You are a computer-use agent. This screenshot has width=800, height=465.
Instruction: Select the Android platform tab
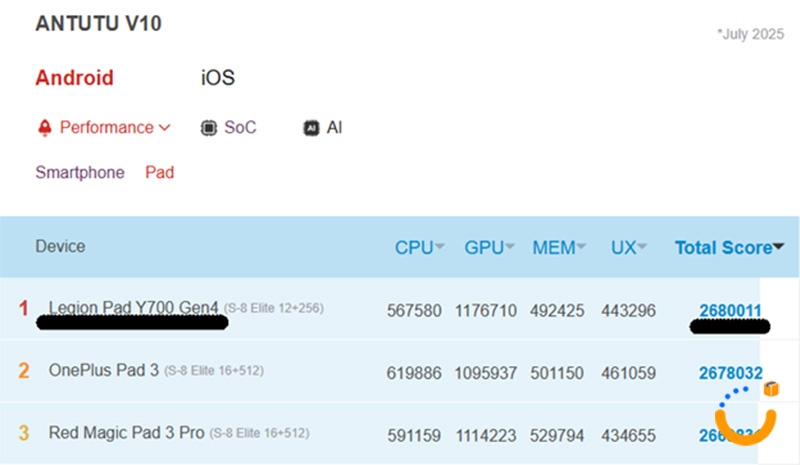pyautogui.click(x=74, y=78)
